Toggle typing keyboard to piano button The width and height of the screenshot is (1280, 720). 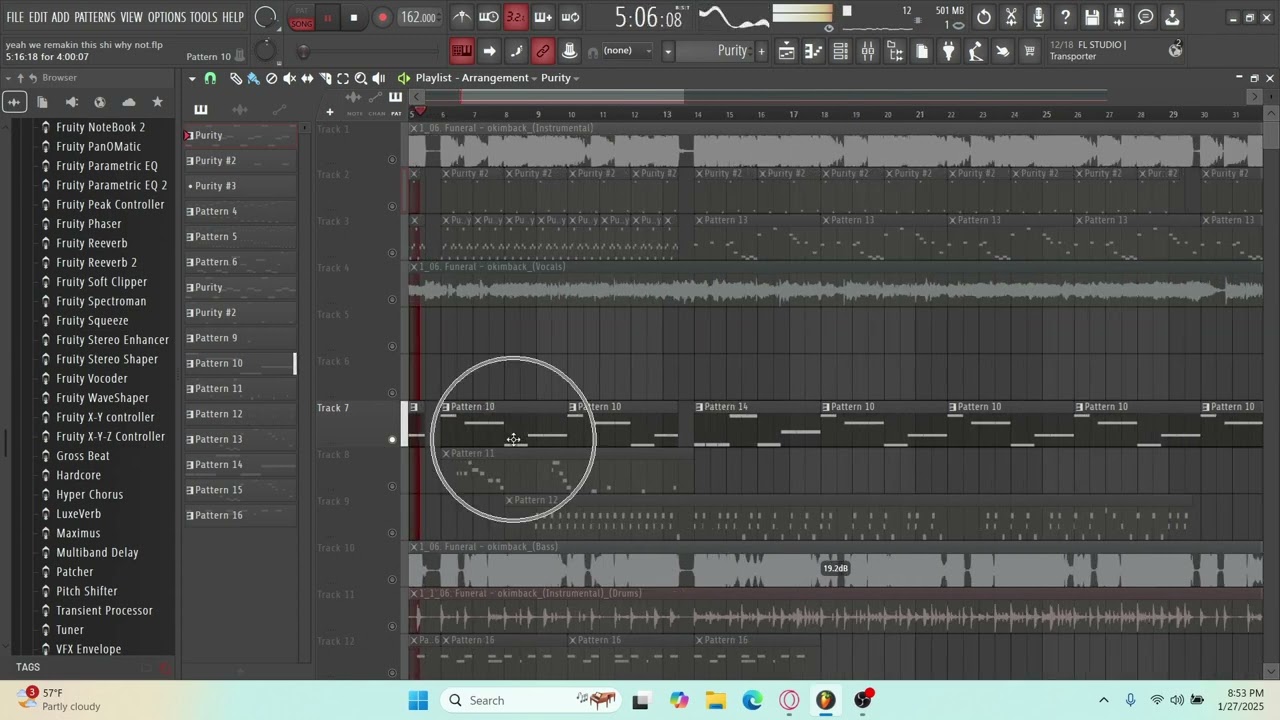[x=462, y=51]
